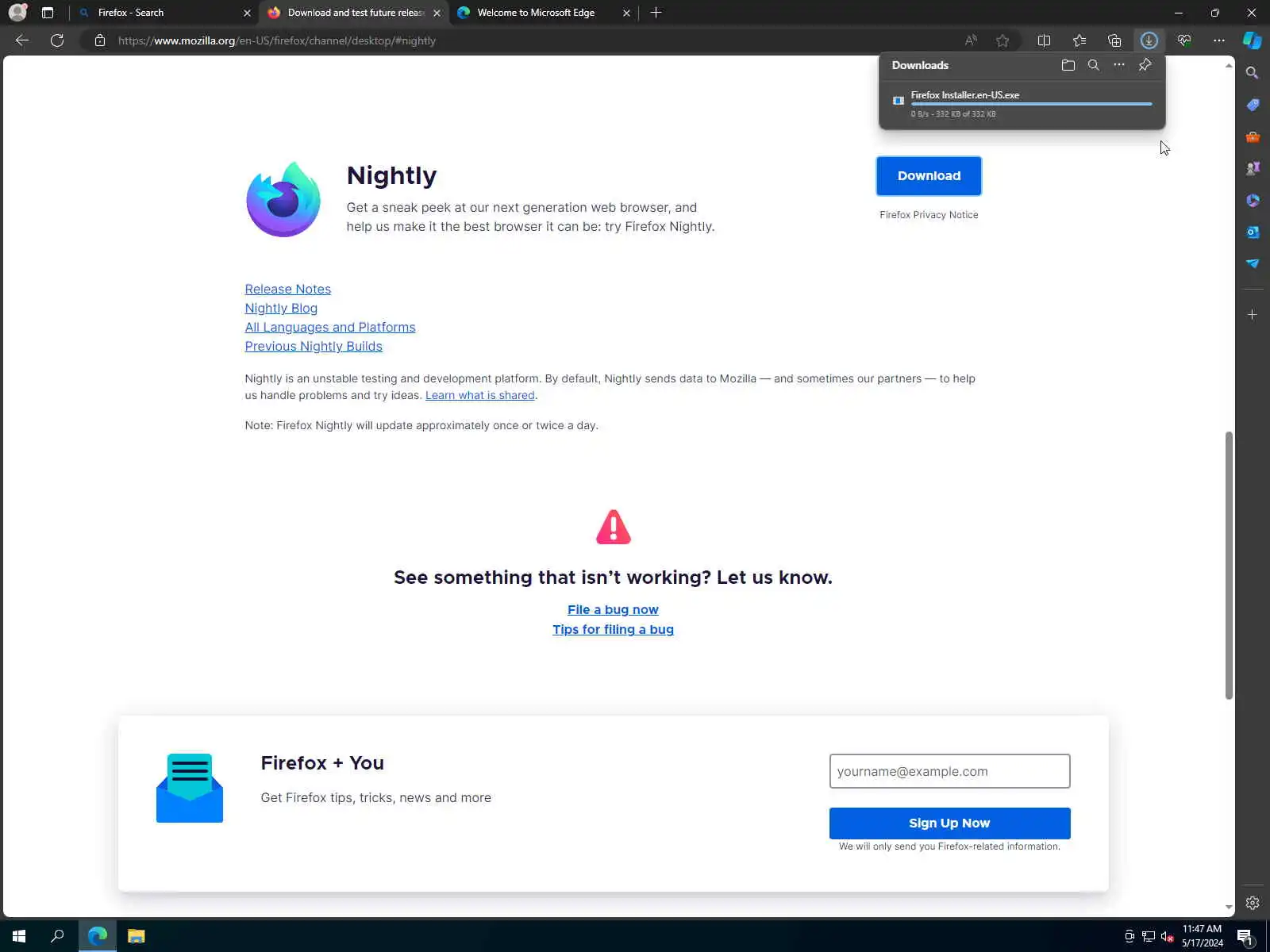Click the page vertical scrollbar thumb
The height and width of the screenshot is (952, 1270).
[x=1229, y=565]
